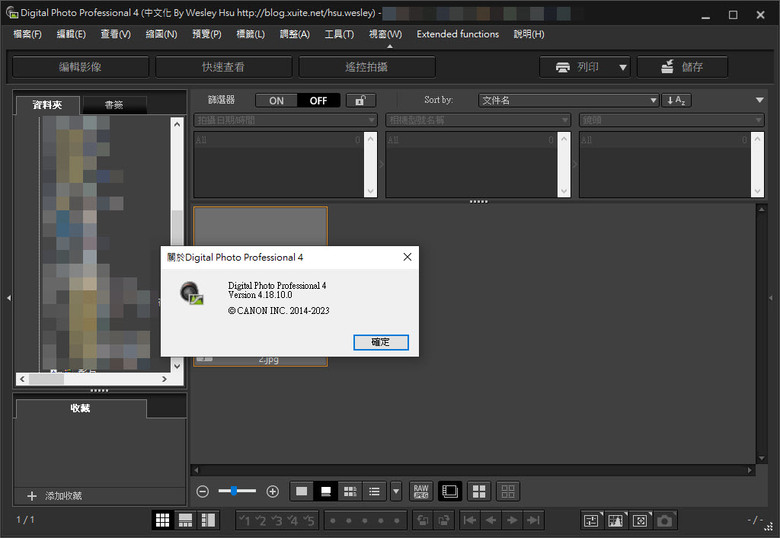Select the 2.jpg thumbnail
The width and height of the screenshot is (780, 538).
coord(260,286)
